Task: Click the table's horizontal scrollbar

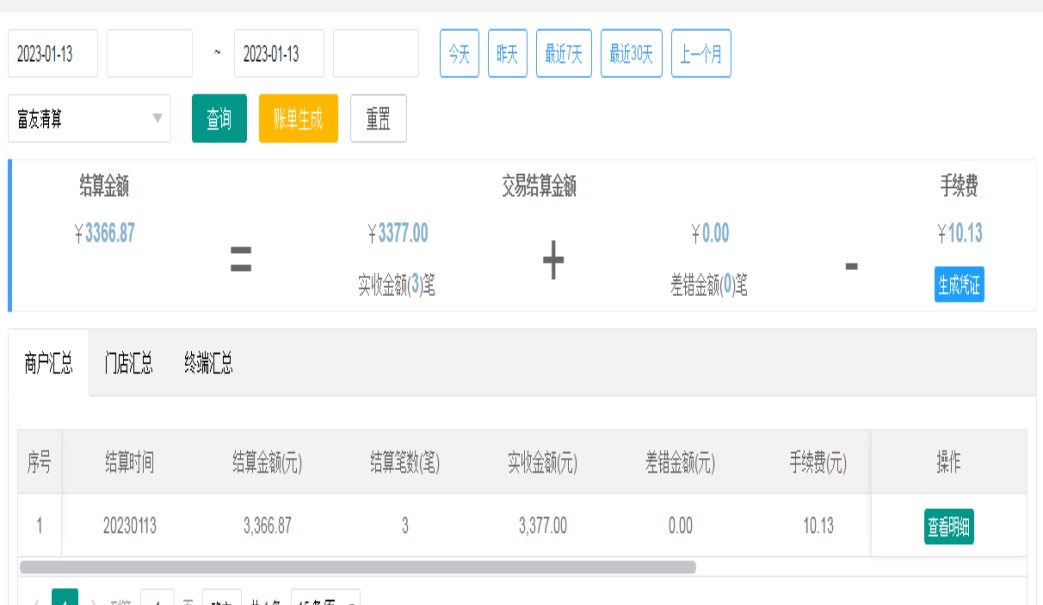Action: [x=357, y=567]
